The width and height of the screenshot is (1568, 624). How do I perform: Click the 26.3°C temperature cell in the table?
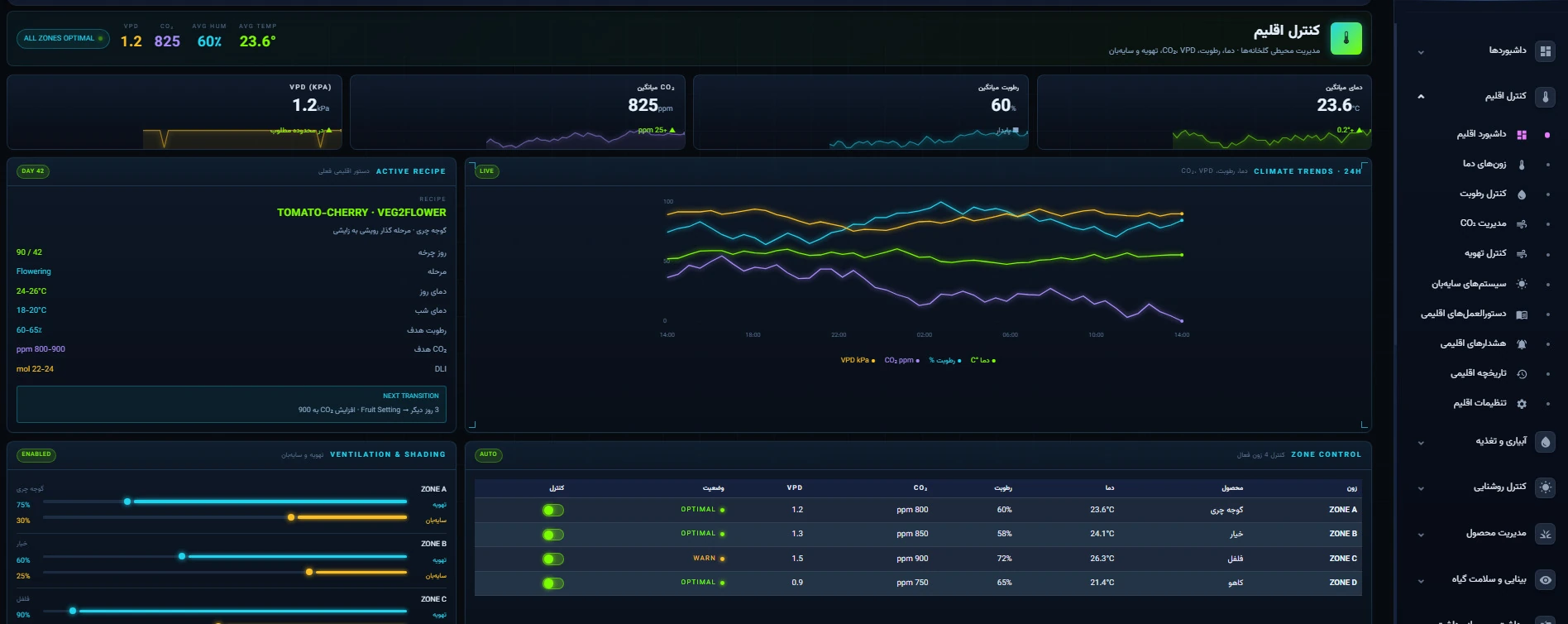pos(1102,559)
